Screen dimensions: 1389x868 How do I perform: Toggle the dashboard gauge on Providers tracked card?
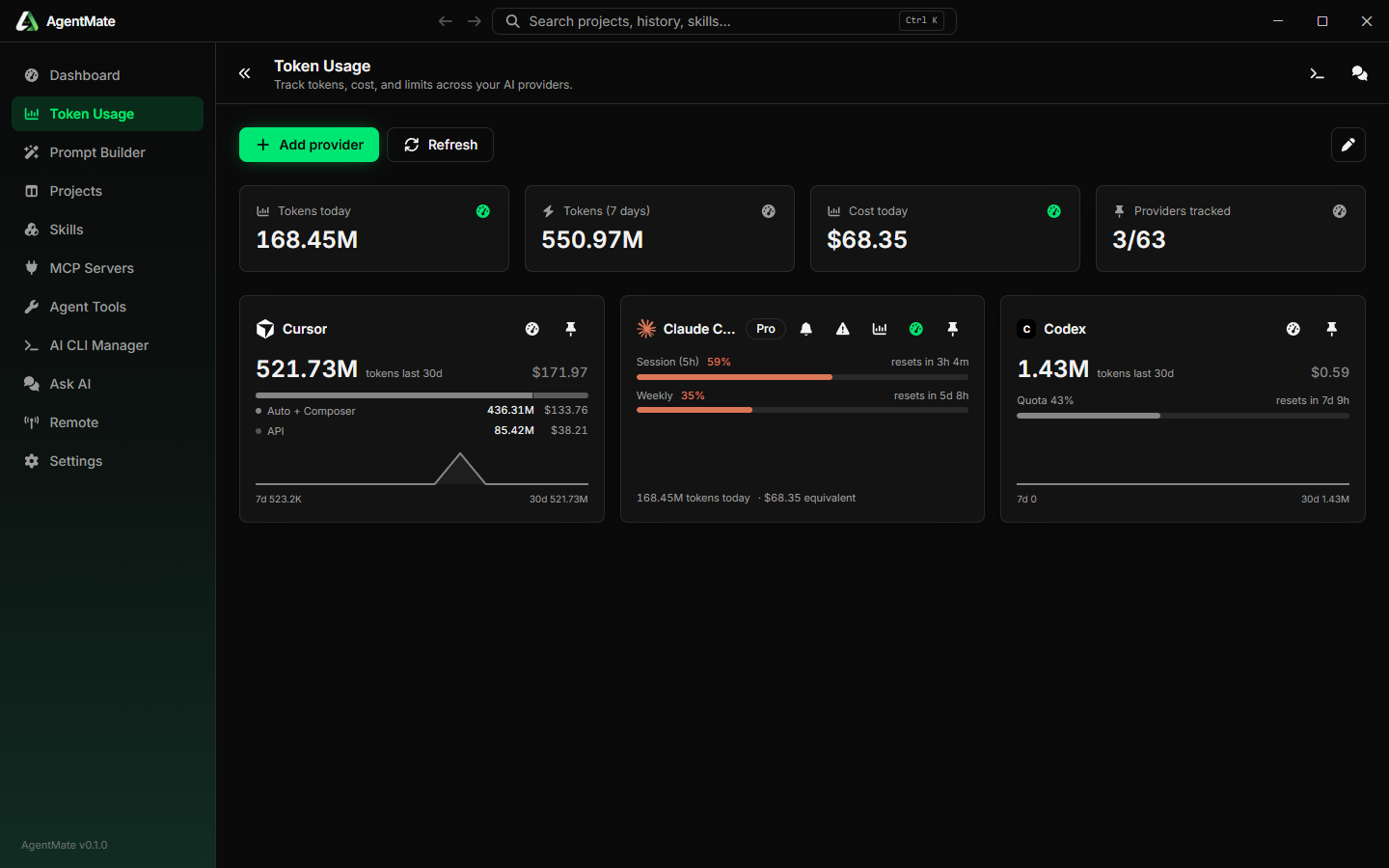[1340, 211]
